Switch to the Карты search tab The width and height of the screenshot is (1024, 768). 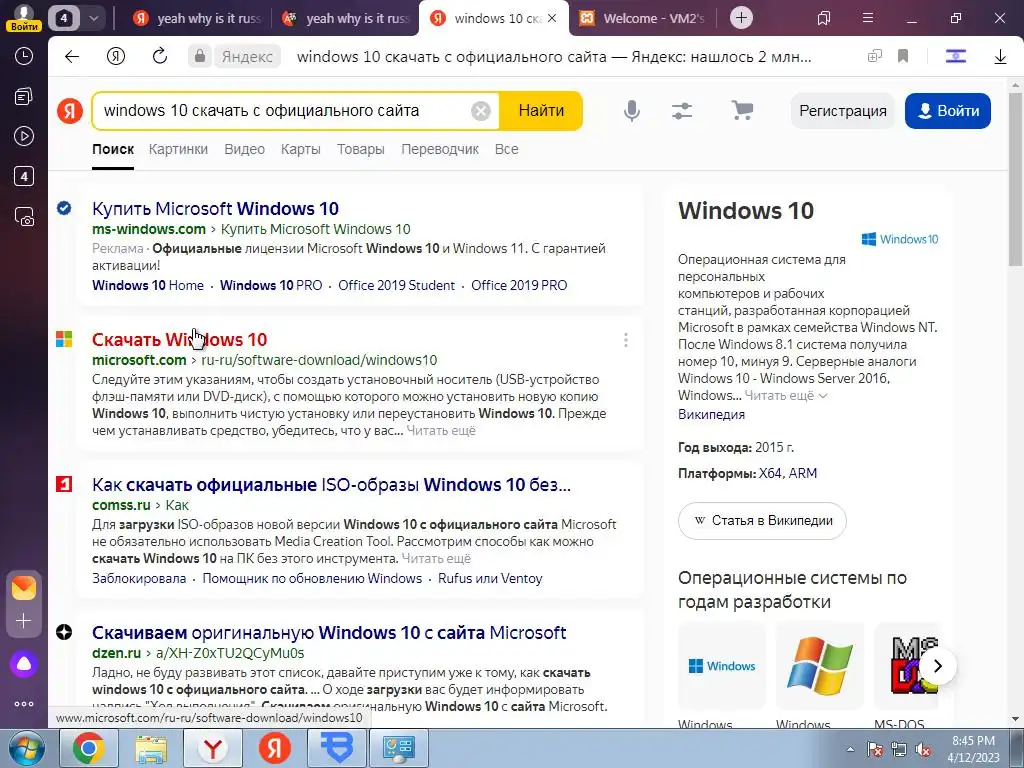click(x=300, y=150)
